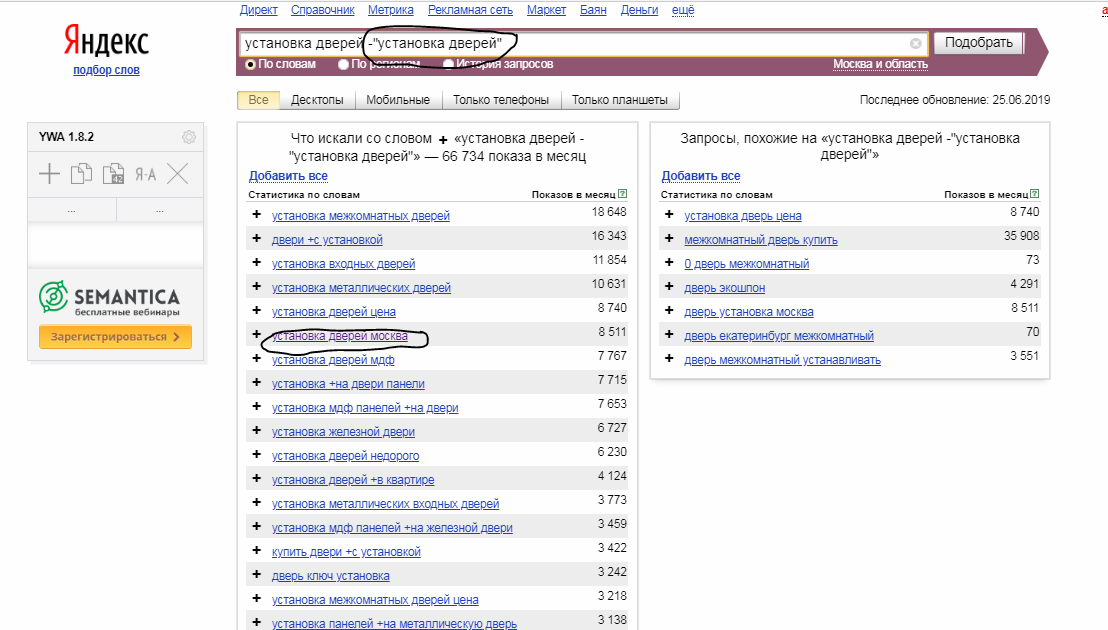1108x630 pixels.
Task: Add similar phrase 'дверь экошпон' with plus
Action: pos(669,286)
